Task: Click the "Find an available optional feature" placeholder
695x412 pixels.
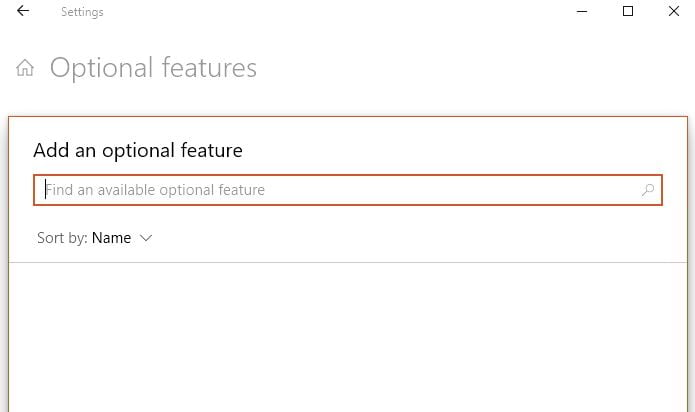Action: click(x=156, y=190)
